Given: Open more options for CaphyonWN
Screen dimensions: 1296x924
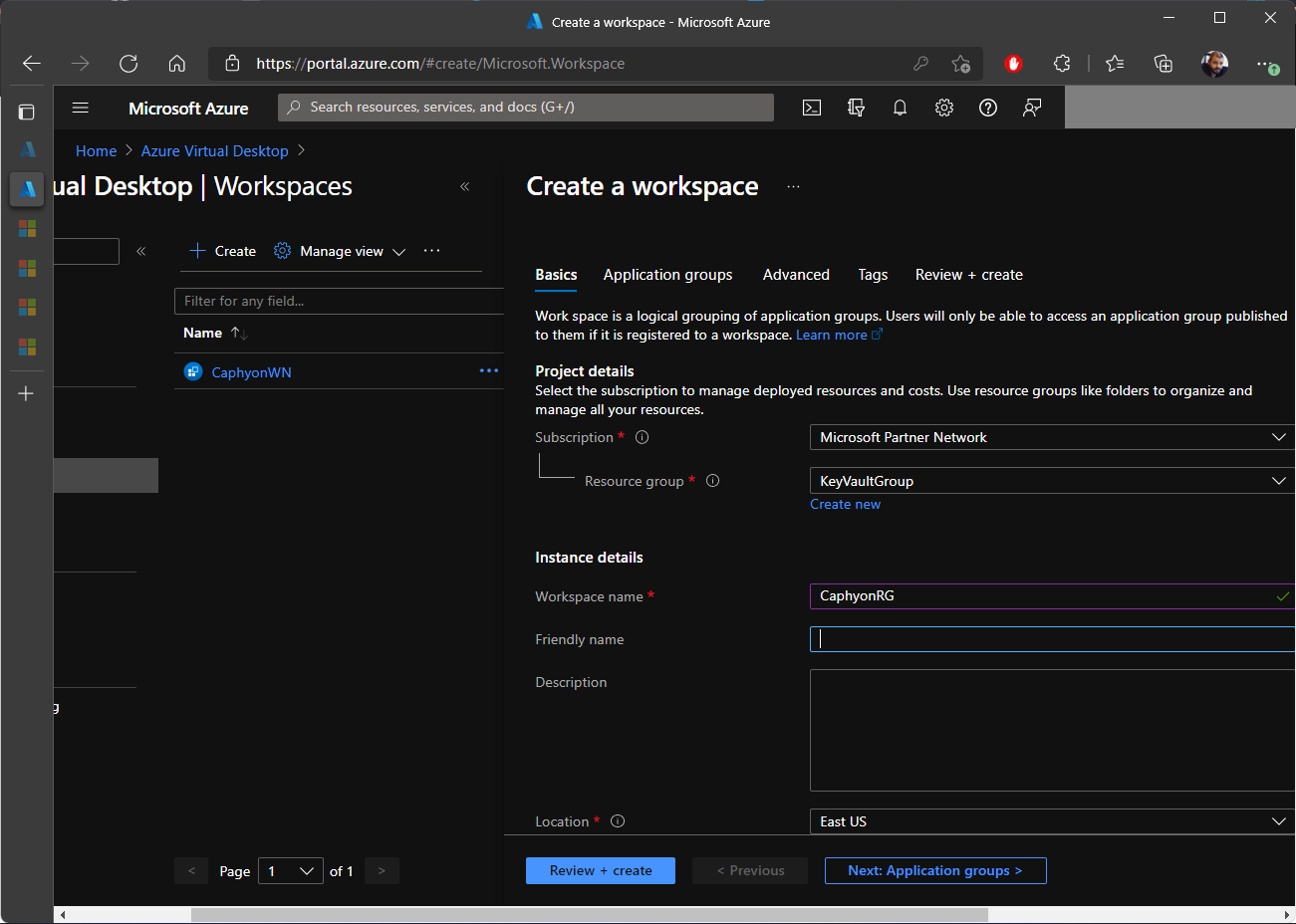Looking at the screenshot, I should click(x=489, y=370).
